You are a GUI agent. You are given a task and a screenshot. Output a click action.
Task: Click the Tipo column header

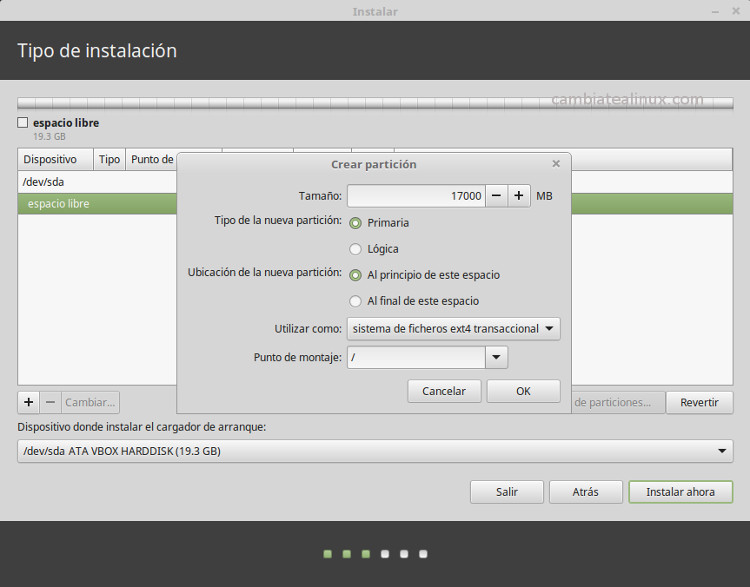(x=109, y=159)
